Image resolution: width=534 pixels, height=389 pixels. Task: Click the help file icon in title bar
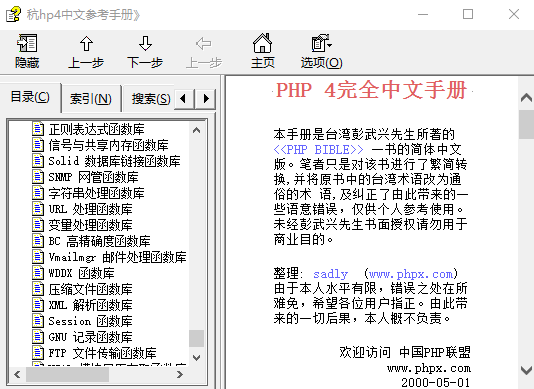13,14
